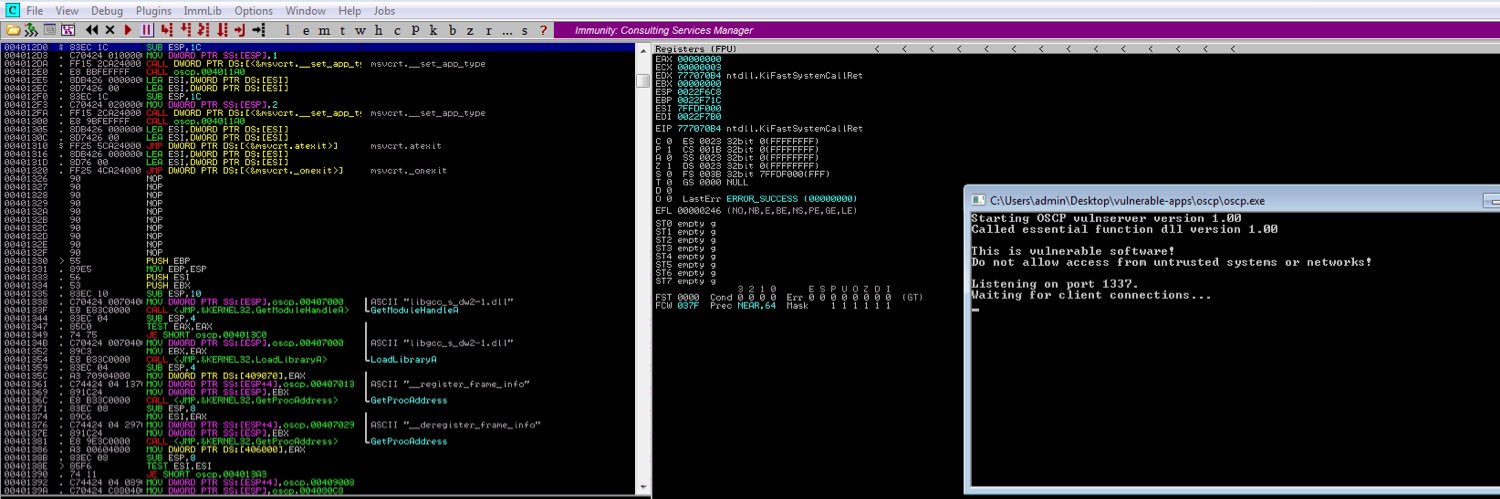
Task: Click the Restart program rewind icon
Action: click(91, 30)
